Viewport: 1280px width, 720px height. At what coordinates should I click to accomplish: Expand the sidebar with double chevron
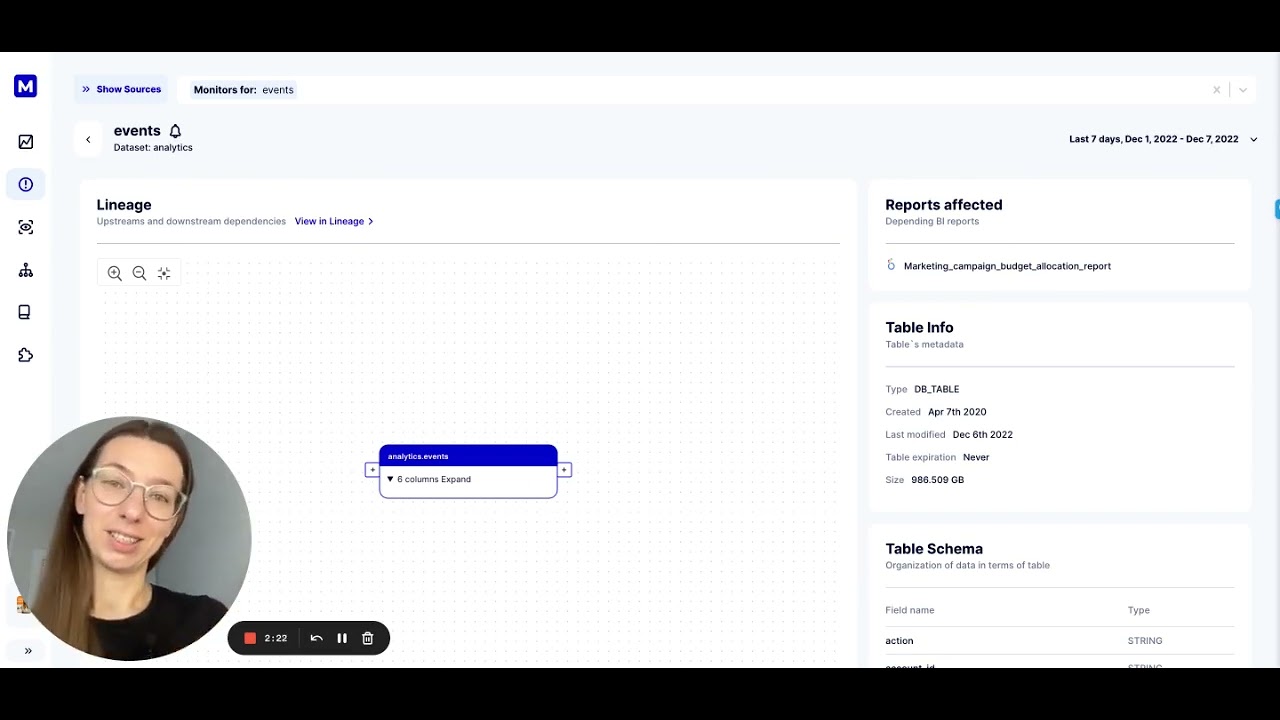click(x=28, y=651)
